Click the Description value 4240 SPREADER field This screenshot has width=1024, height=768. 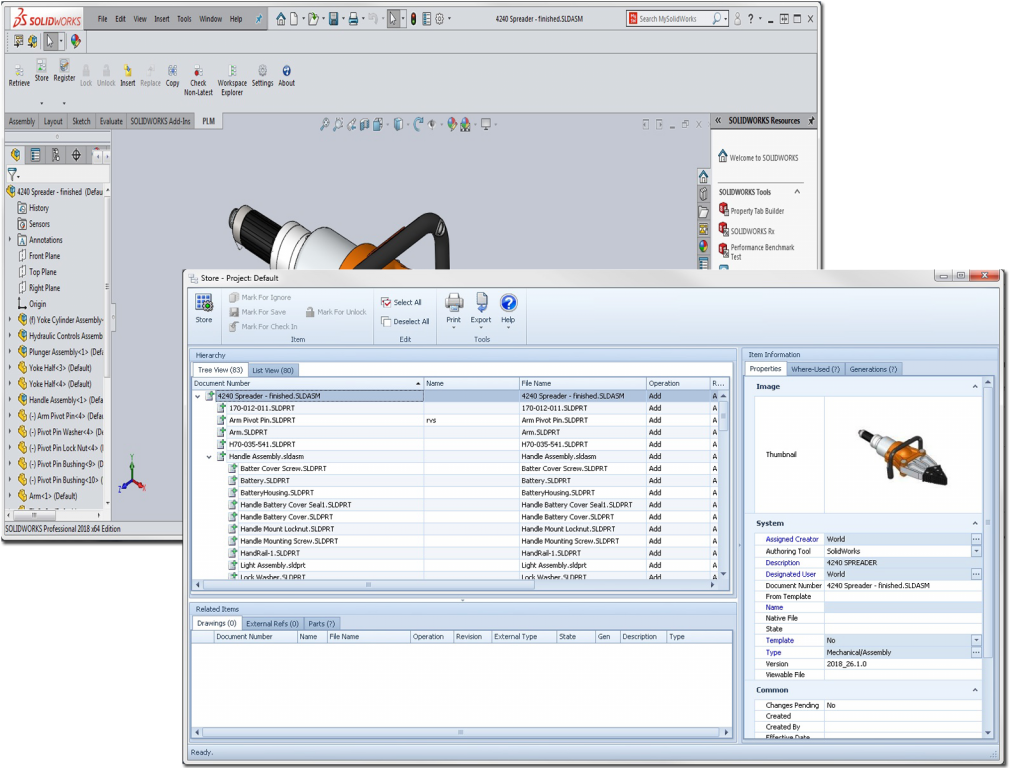[x=903, y=563]
